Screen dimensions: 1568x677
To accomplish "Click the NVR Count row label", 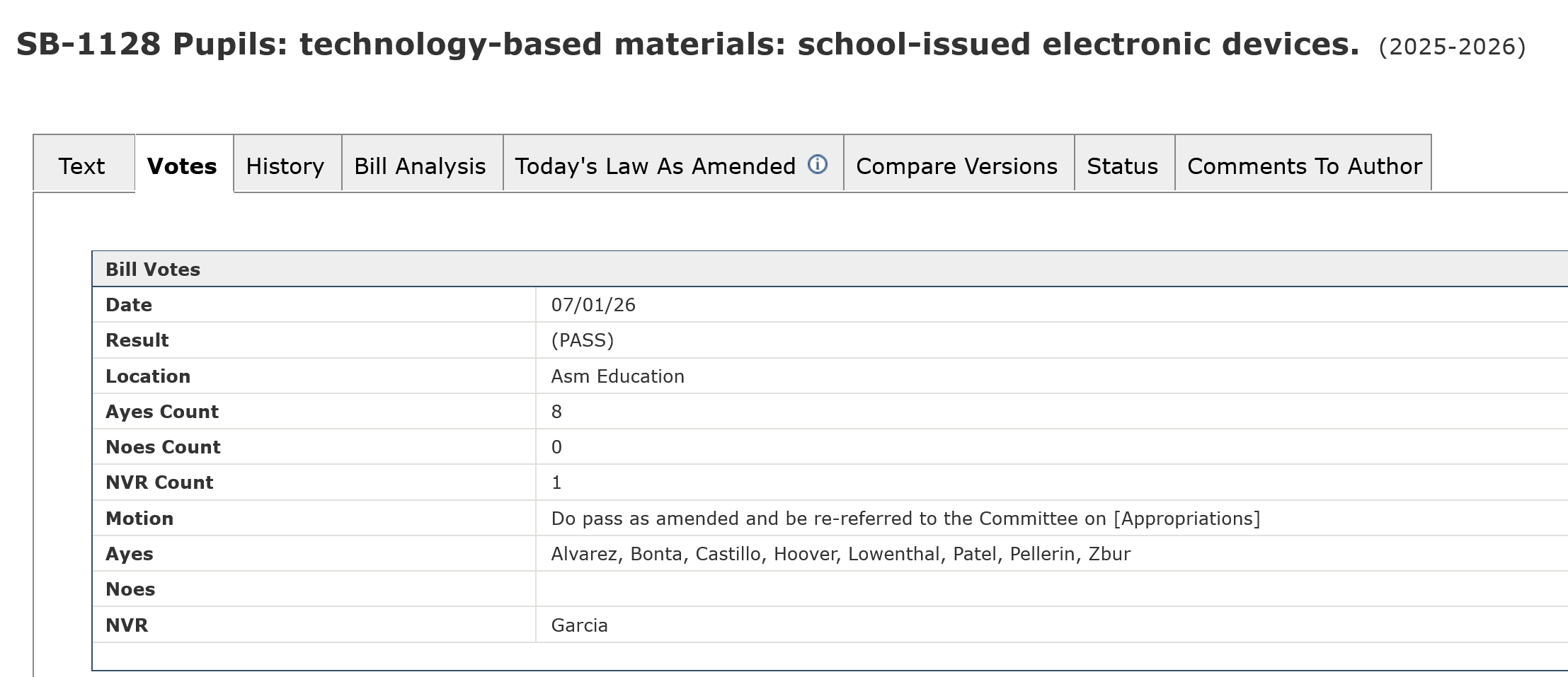I will click(x=159, y=482).
